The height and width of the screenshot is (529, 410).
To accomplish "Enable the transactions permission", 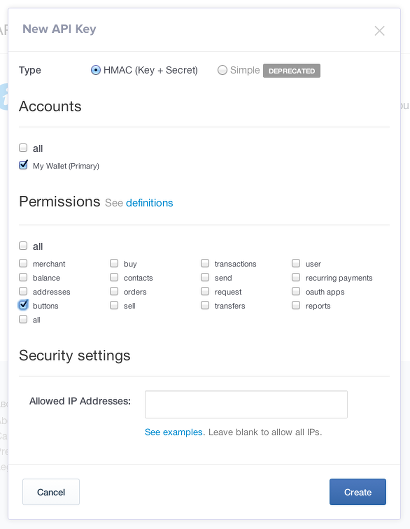I will click(x=205, y=263).
